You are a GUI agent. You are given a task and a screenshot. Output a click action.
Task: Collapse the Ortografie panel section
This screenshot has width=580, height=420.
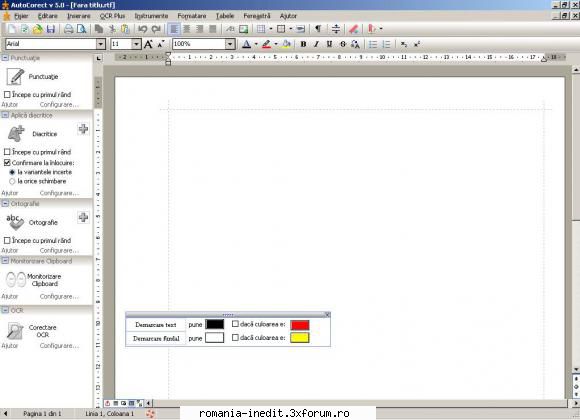5,203
